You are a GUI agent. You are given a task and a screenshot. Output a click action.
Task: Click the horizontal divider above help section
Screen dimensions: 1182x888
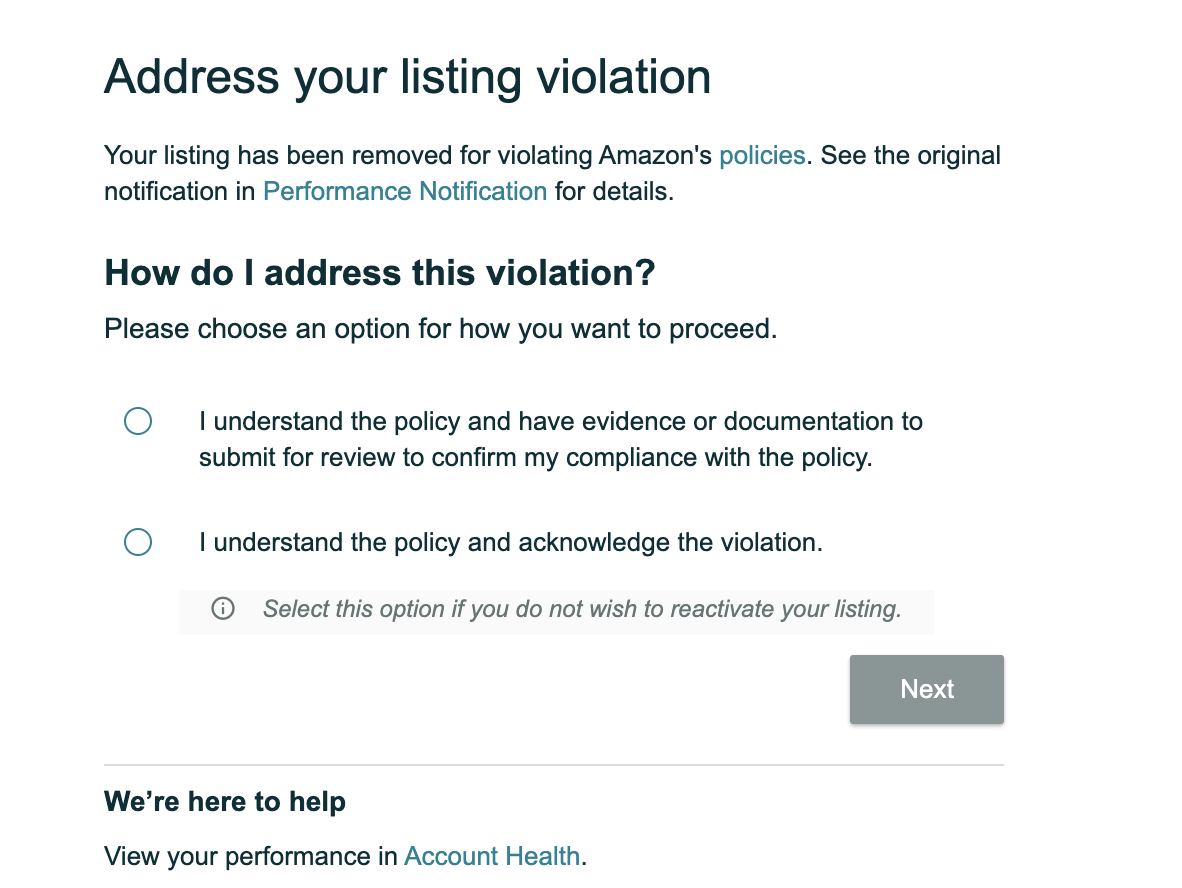[x=553, y=764]
